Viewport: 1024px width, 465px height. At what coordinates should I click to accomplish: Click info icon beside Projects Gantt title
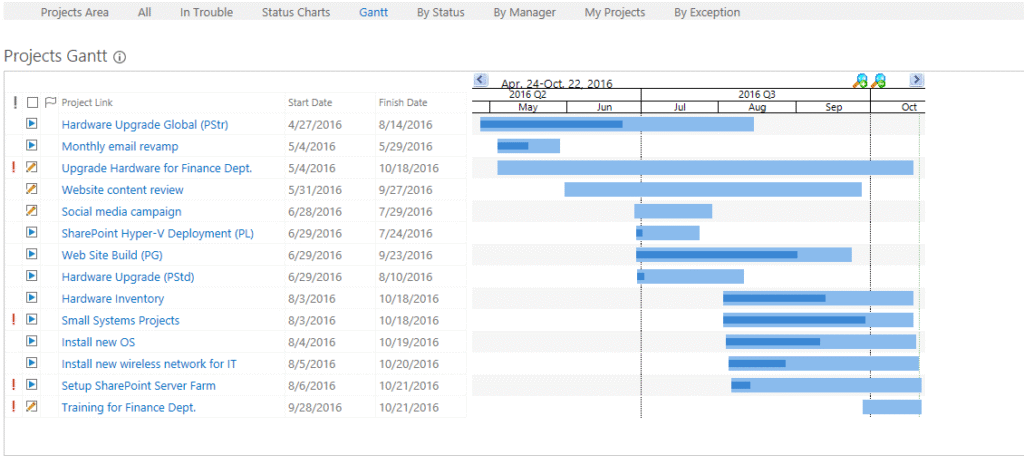pos(120,58)
